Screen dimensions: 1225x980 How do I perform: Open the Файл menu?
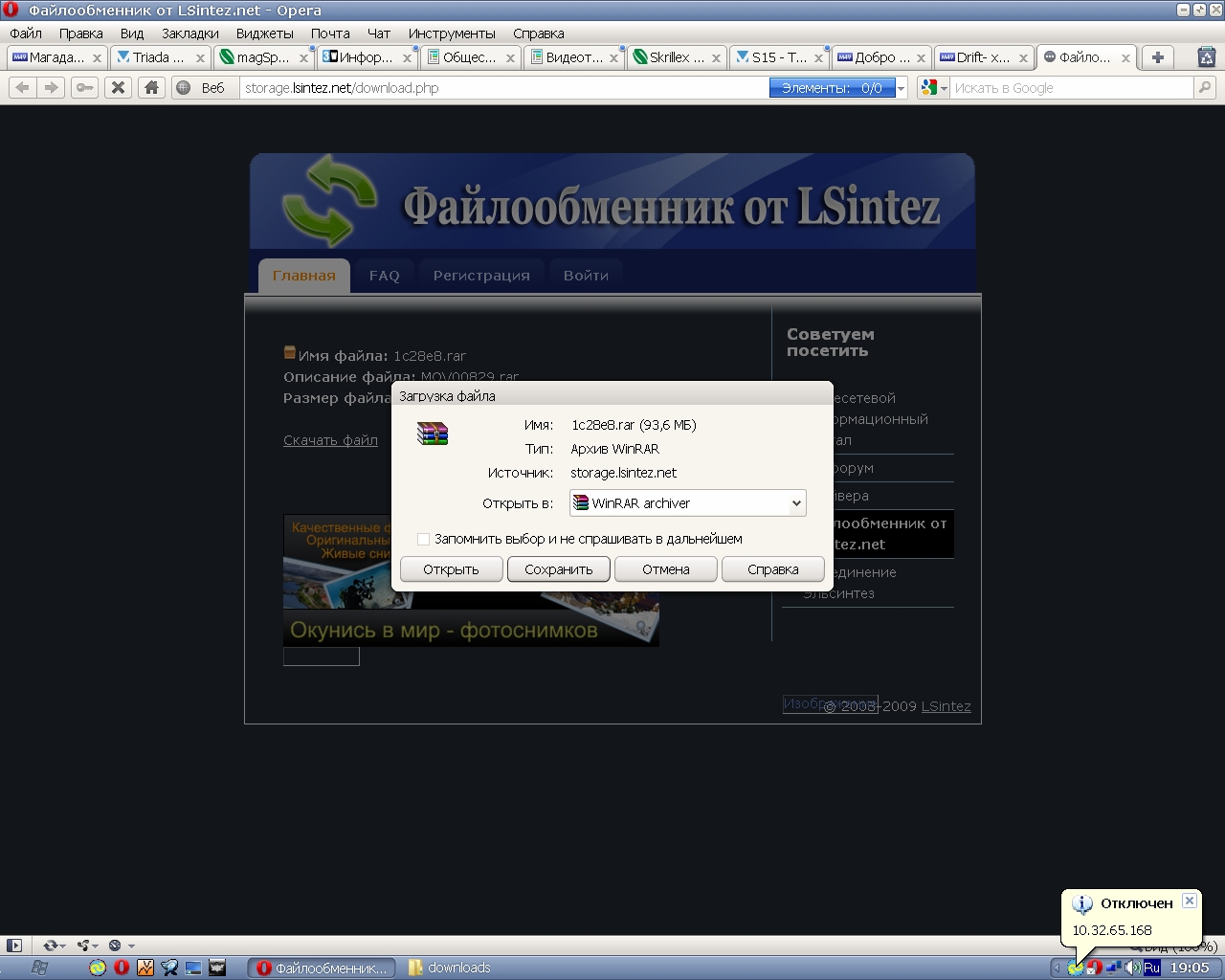coord(26,33)
